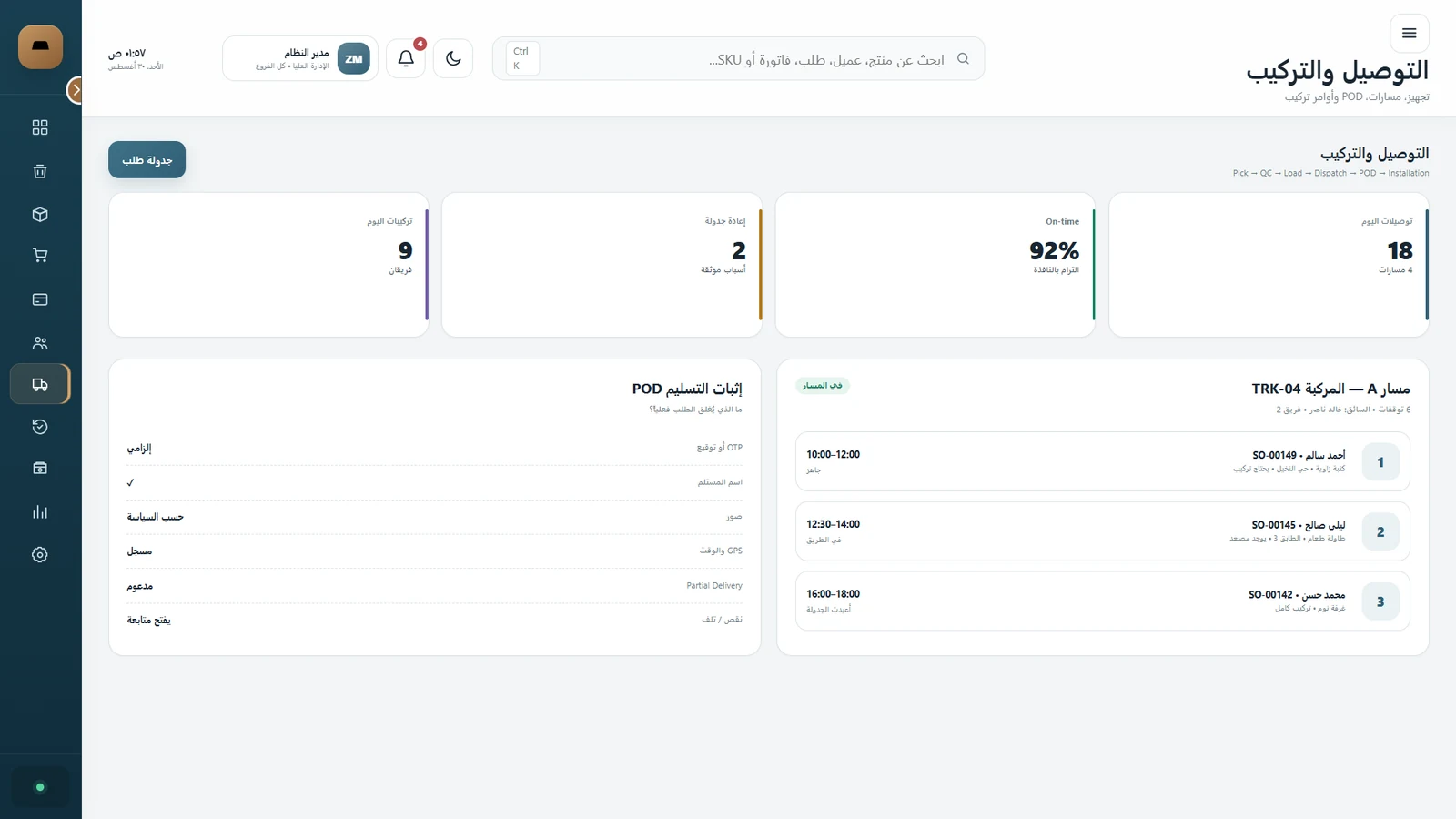This screenshot has height=819, width=1456.
Task: Click the يفتح متابعة value
Action: coord(149,620)
